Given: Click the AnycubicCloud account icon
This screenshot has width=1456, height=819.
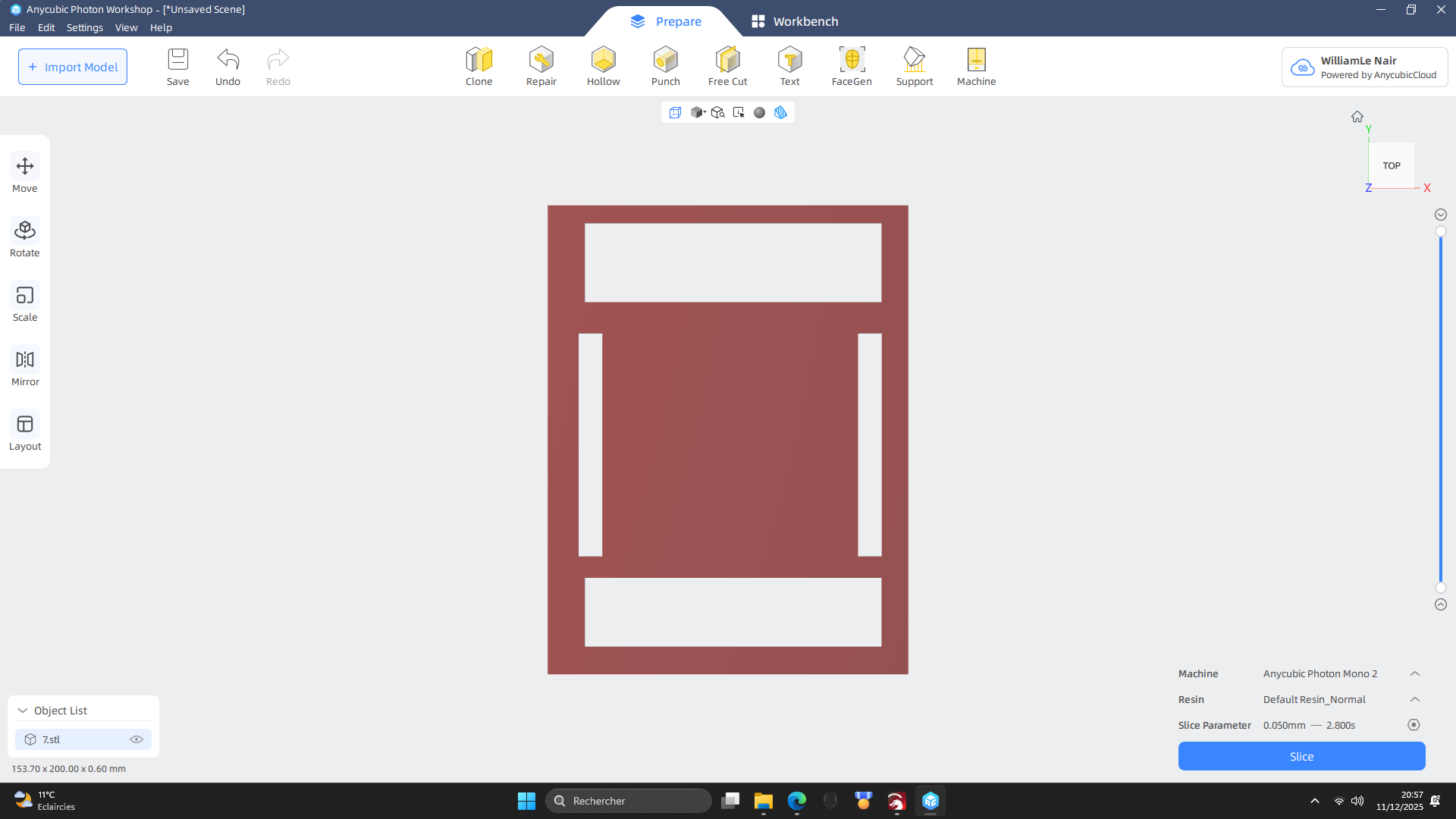Looking at the screenshot, I should pyautogui.click(x=1303, y=67).
